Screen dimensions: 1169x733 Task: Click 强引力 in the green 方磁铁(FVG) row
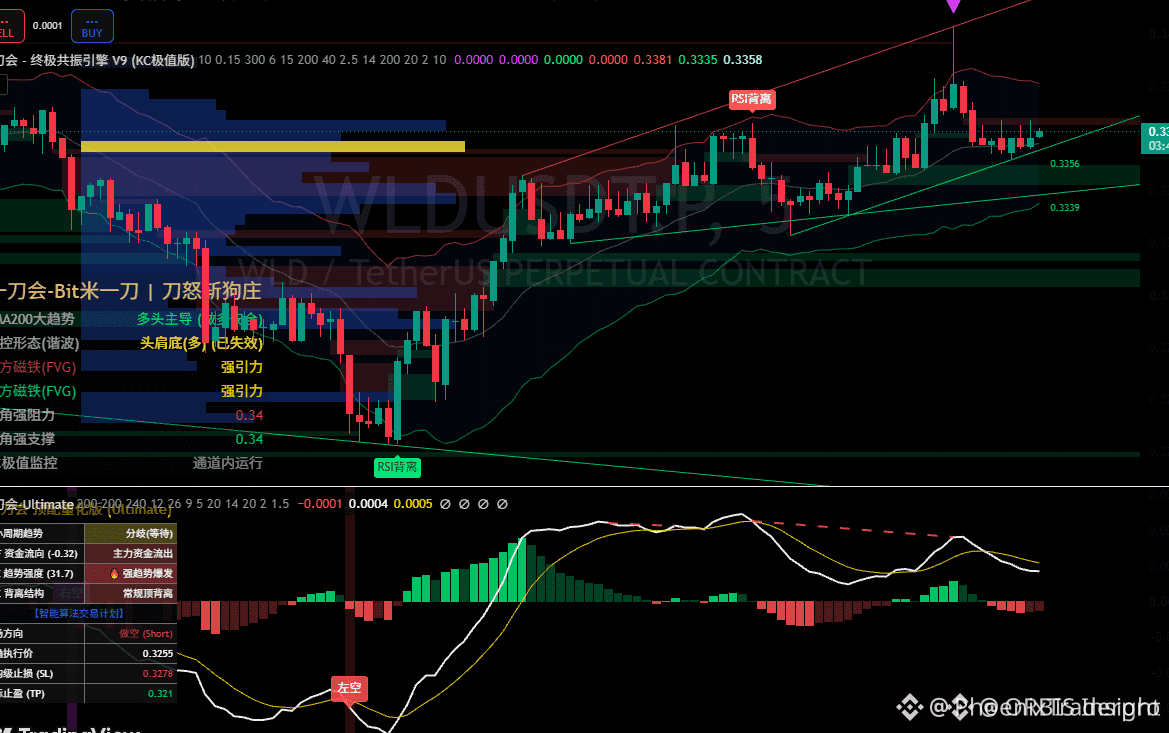coord(242,391)
